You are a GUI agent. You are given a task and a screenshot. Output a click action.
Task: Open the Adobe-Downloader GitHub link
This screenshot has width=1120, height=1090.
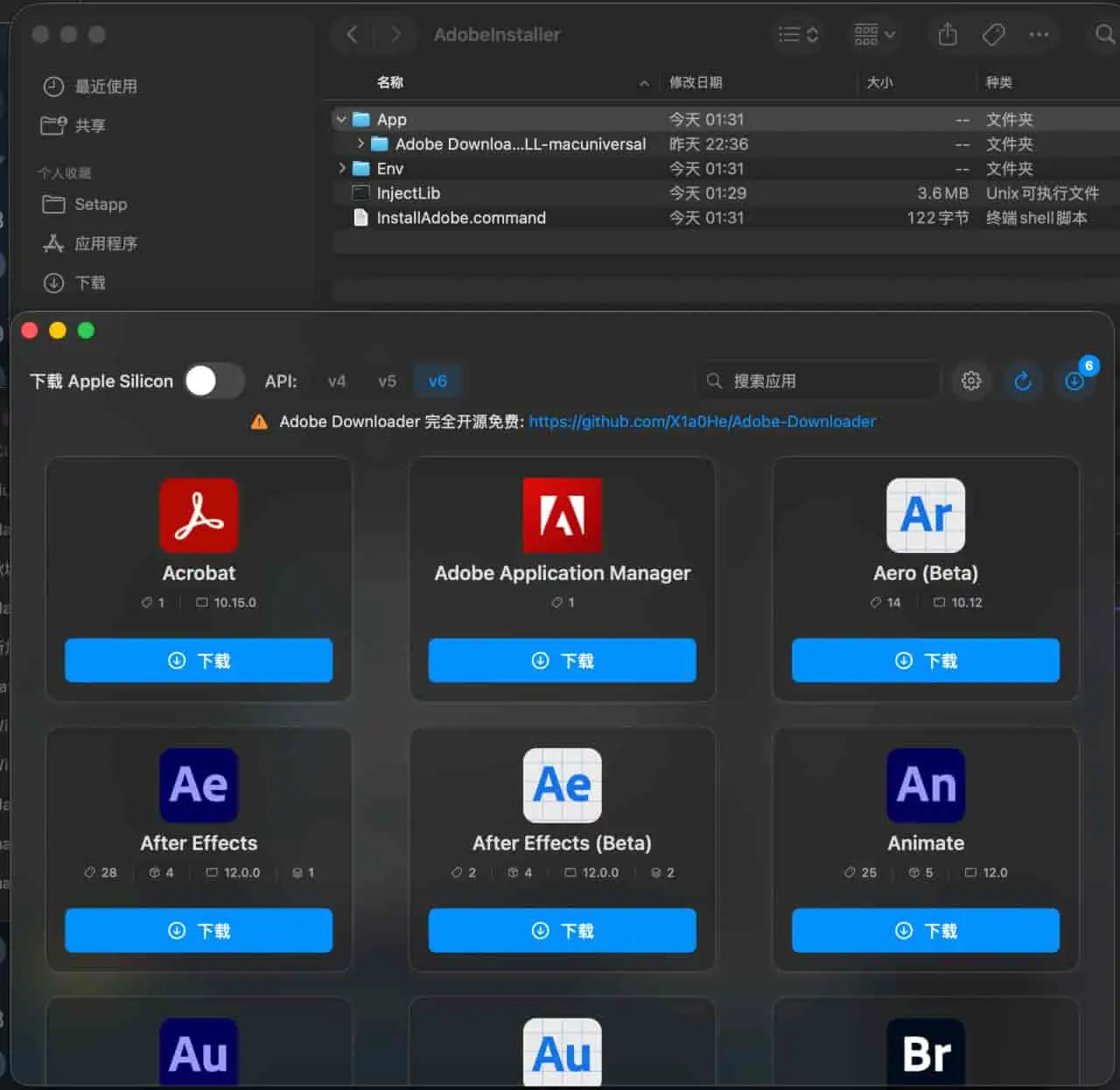703,422
